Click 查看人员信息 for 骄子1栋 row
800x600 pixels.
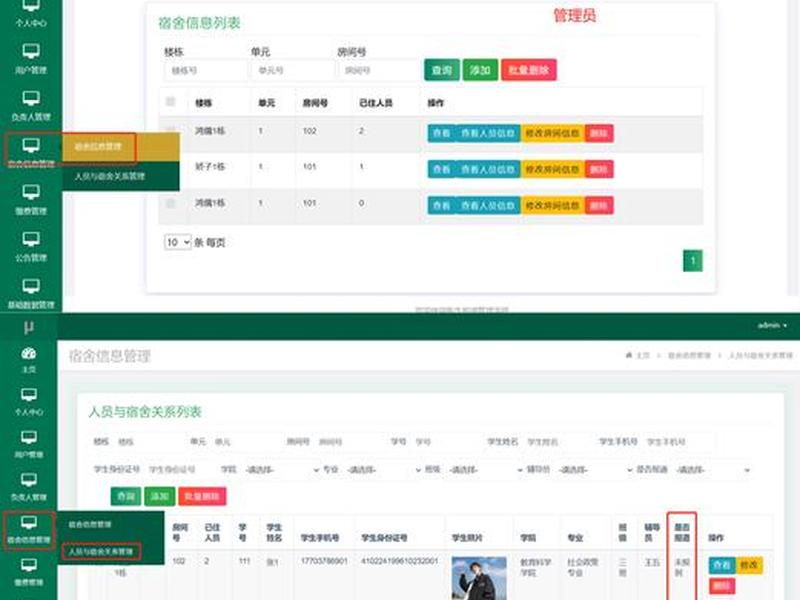point(488,169)
